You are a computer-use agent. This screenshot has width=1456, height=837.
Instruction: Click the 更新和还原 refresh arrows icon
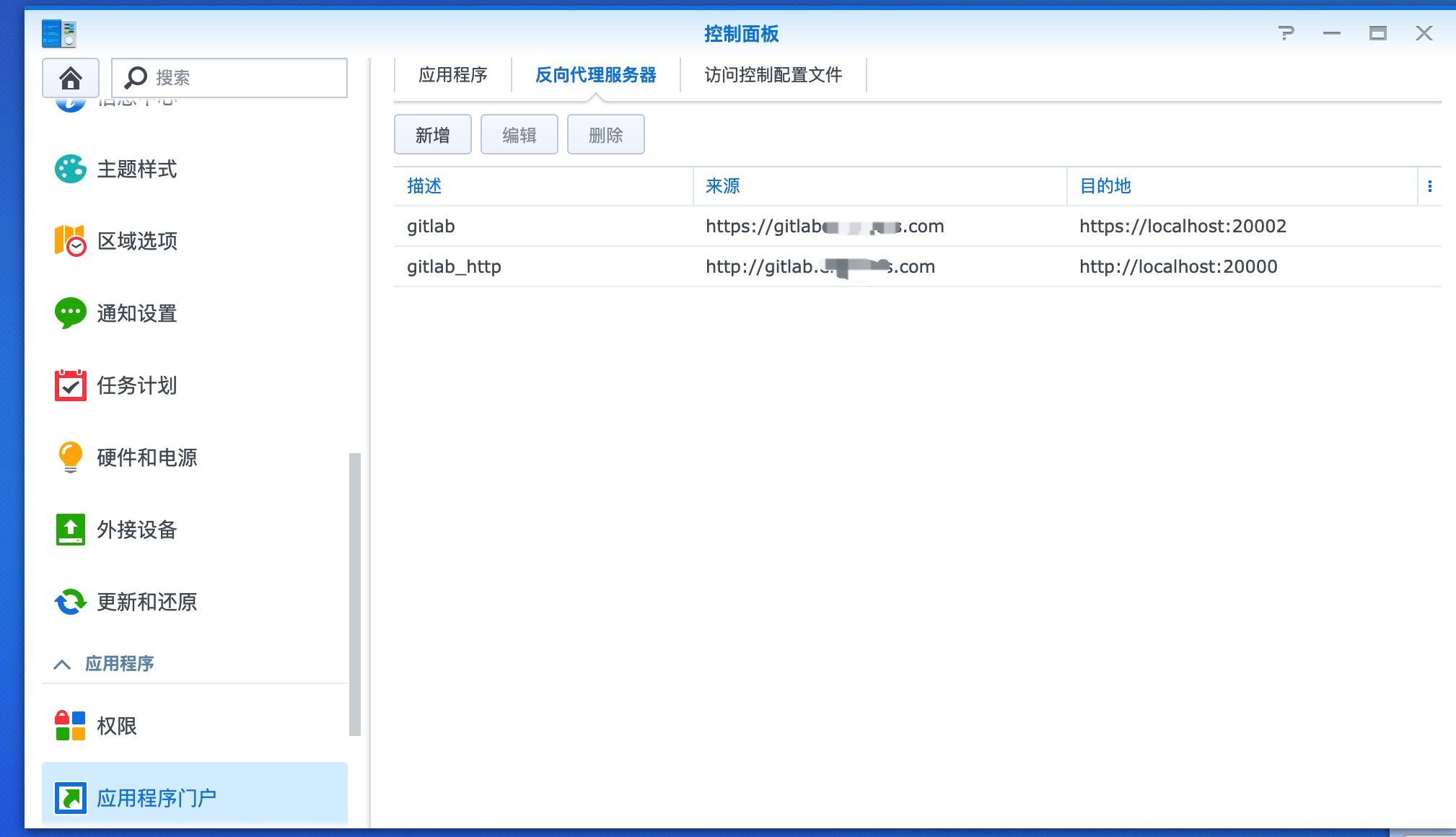tap(71, 602)
